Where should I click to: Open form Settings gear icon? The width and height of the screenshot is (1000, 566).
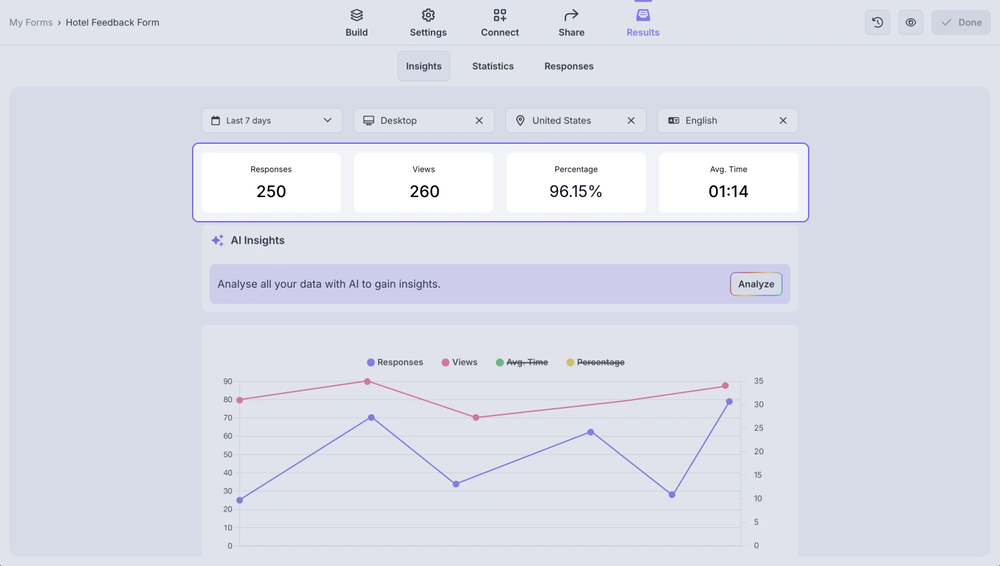coord(428,15)
